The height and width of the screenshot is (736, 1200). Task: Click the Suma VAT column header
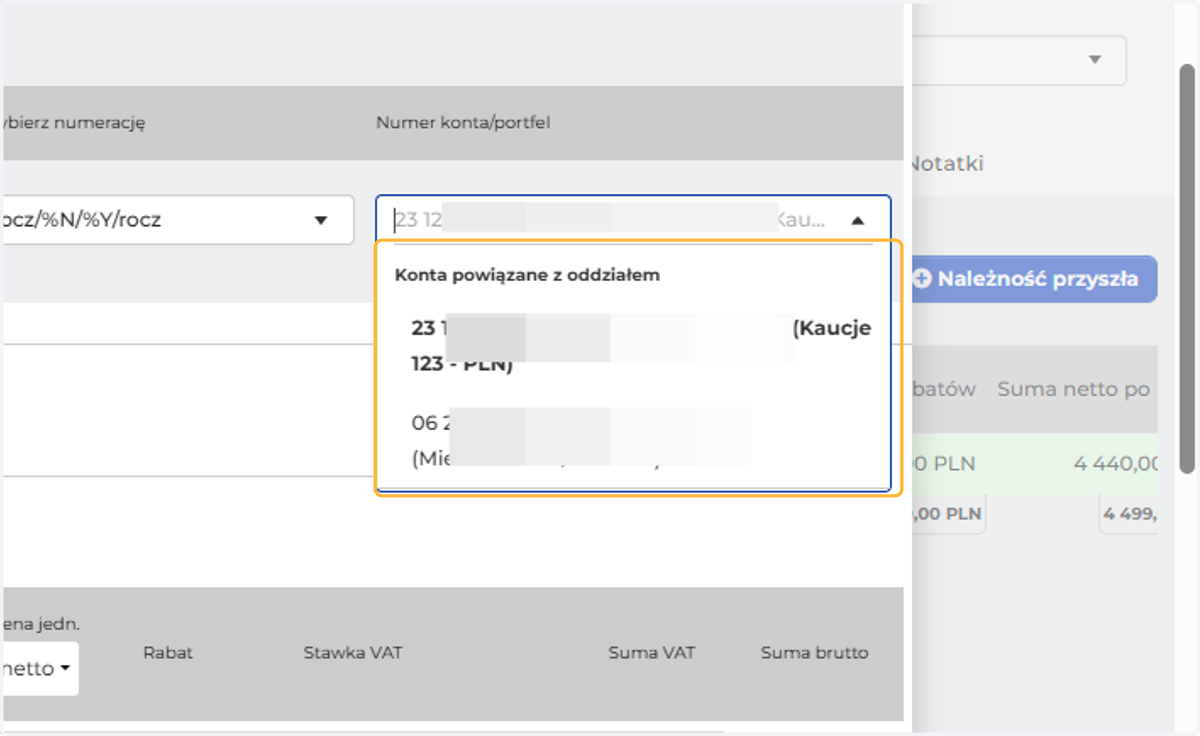tap(652, 653)
